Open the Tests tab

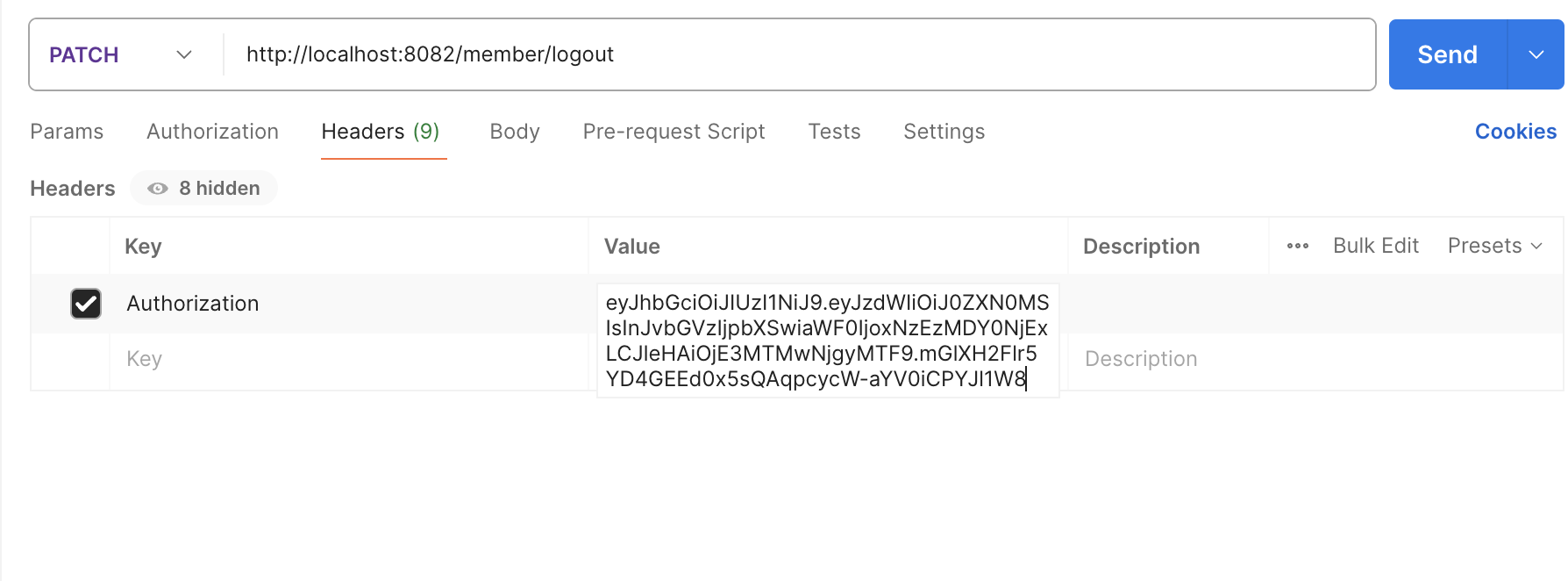(x=834, y=132)
